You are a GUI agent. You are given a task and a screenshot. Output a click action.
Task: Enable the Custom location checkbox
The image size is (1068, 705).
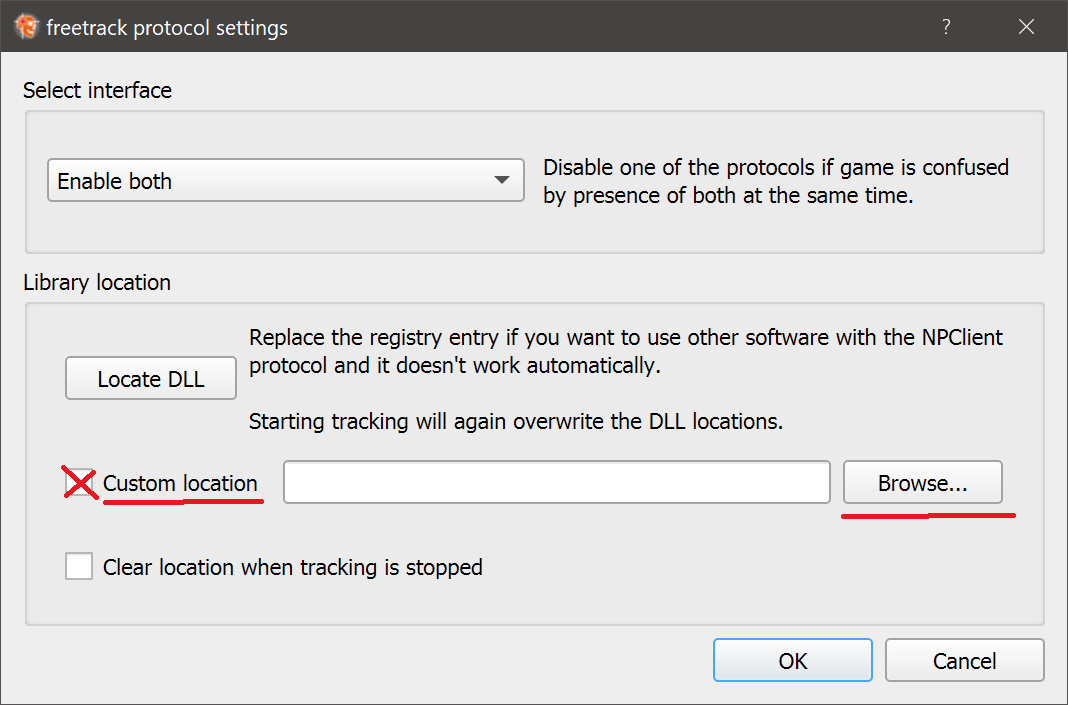[x=79, y=481]
